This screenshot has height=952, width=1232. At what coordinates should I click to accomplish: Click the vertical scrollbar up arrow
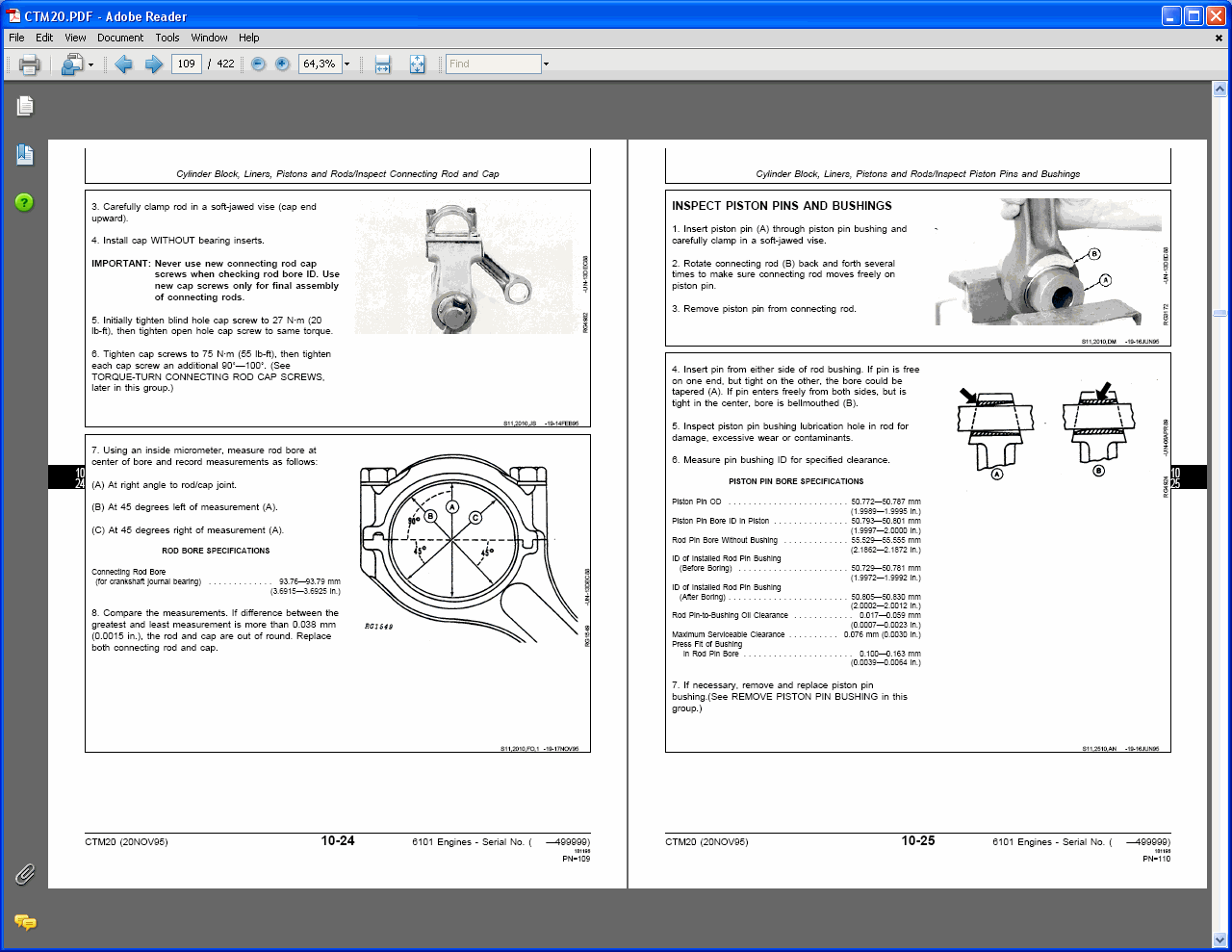coord(1219,90)
